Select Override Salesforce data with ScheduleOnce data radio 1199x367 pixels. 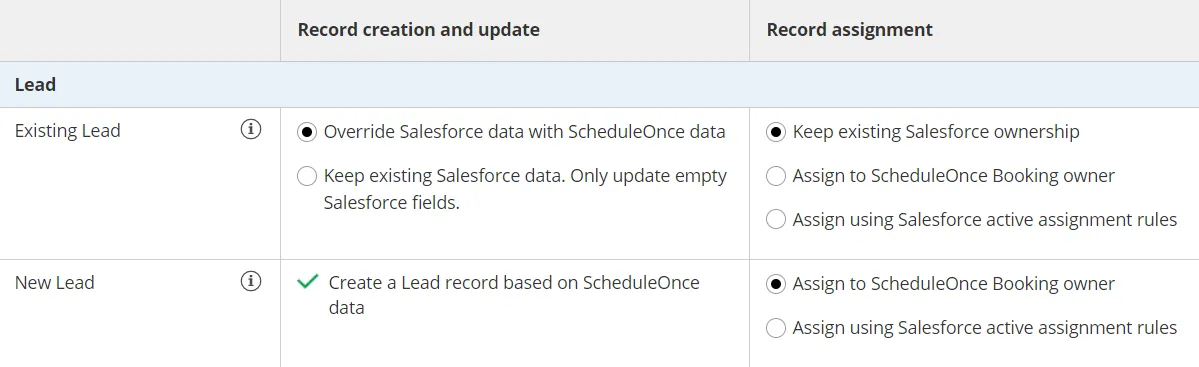point(307,132)
